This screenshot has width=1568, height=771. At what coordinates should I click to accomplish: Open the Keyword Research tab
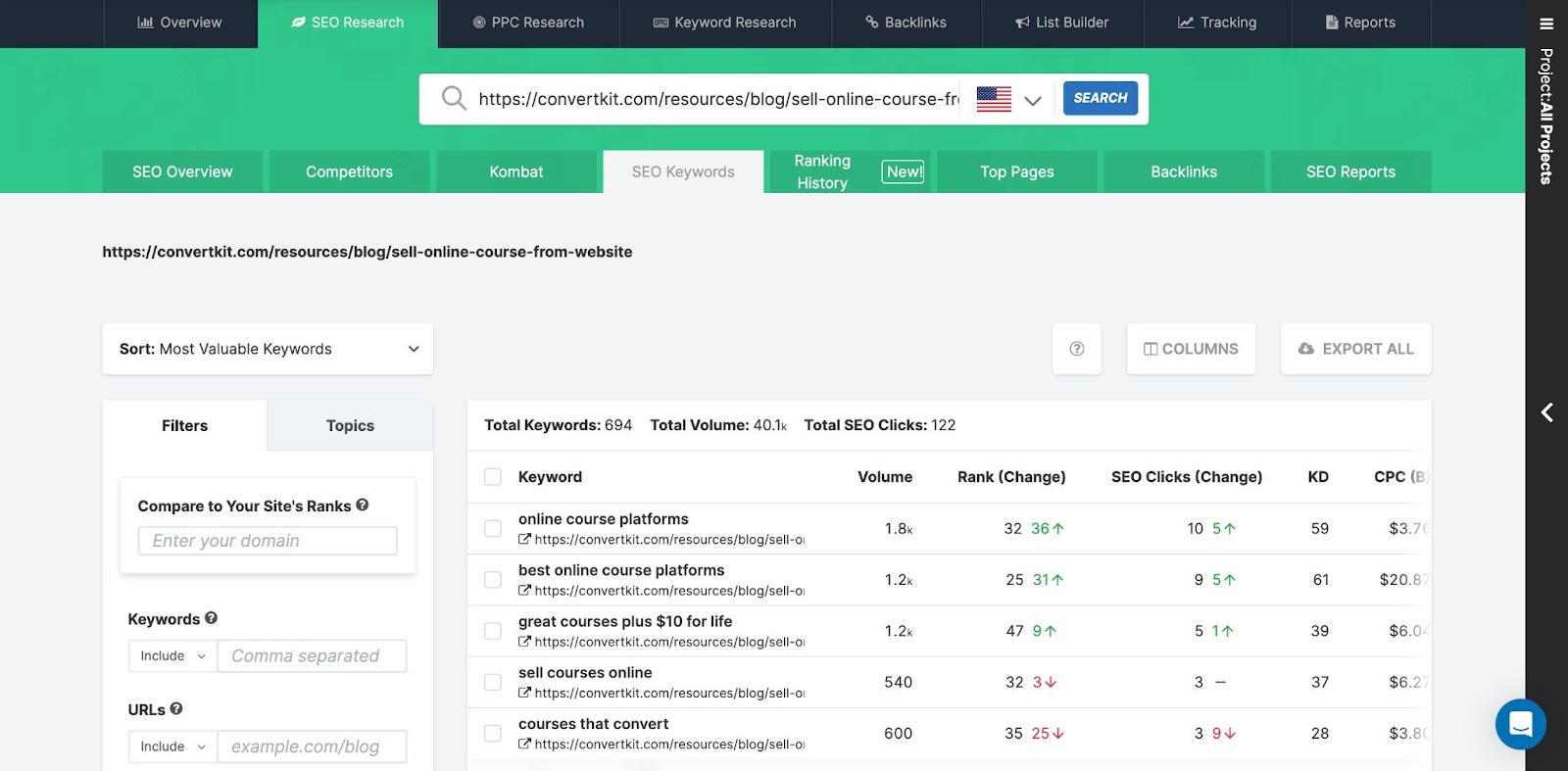725,23
